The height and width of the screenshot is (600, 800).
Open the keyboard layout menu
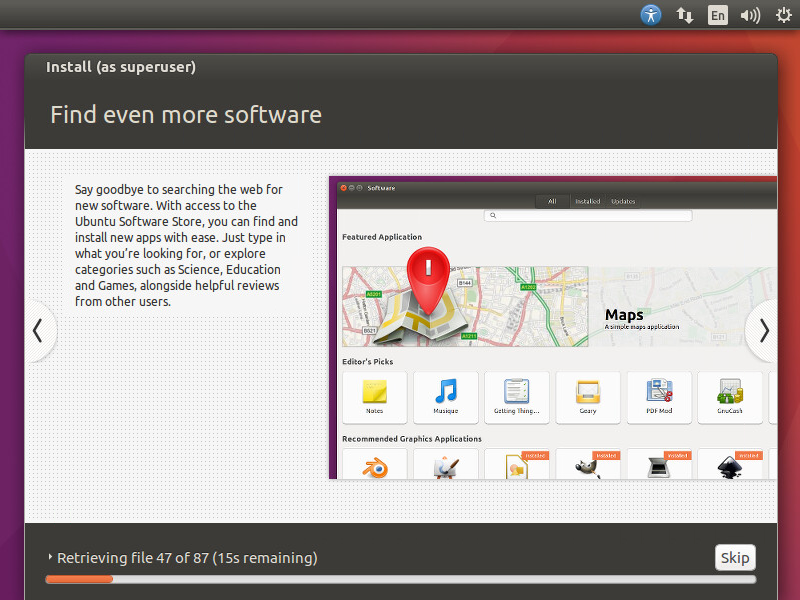click(717, 15)
